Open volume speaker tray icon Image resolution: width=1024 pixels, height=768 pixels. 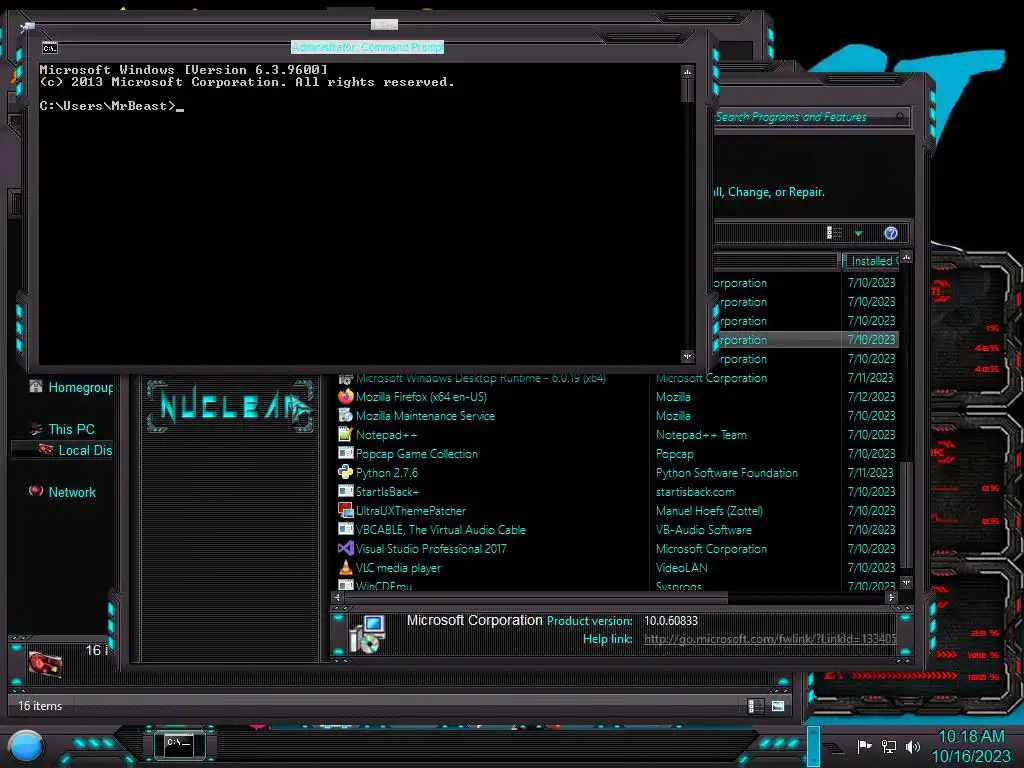912,746
